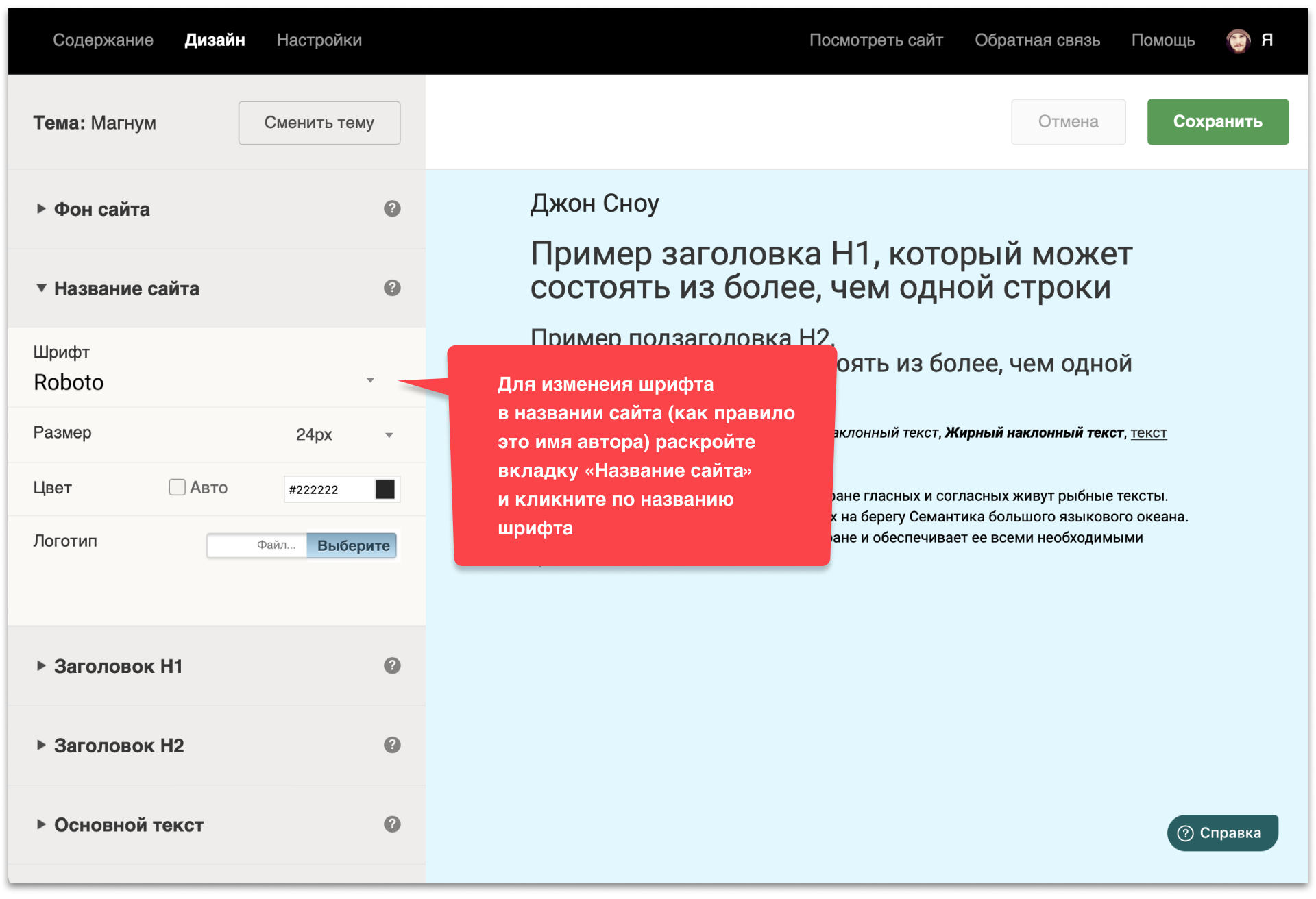Enable the Авто color checkbox
This screenshot has height=899, width=1316.
(177, 487)
